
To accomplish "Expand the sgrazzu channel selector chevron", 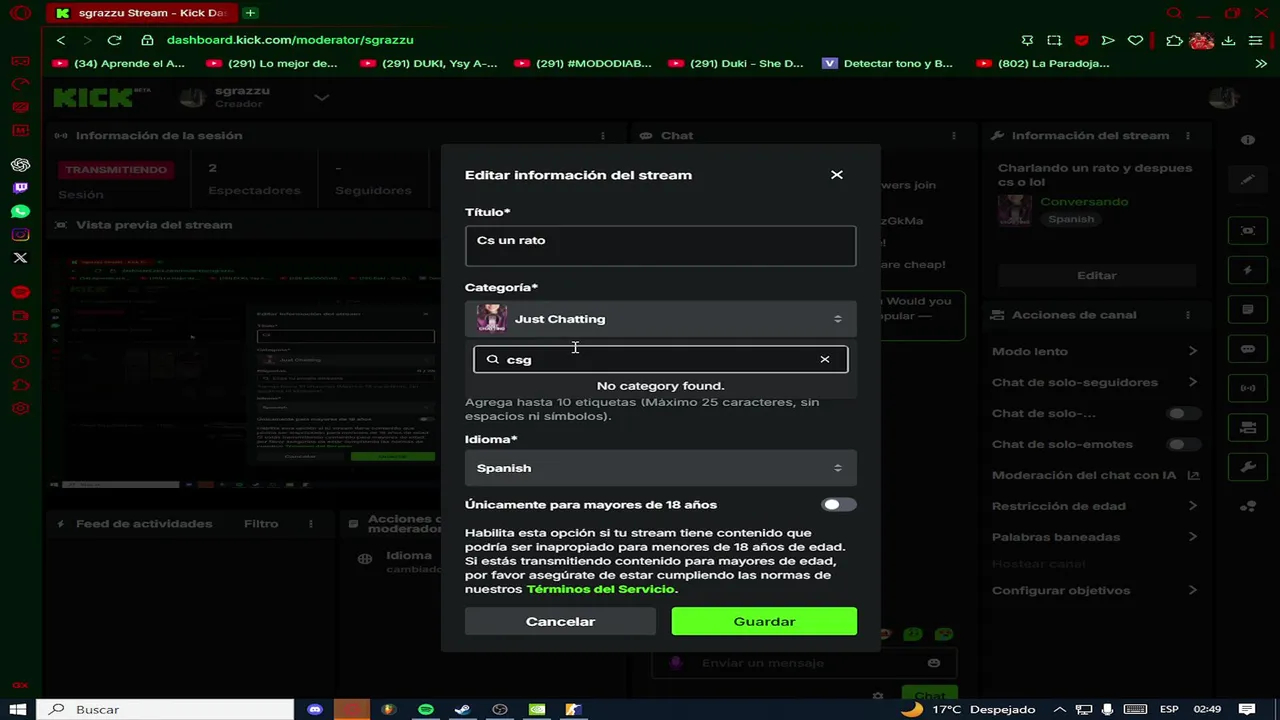I will coord(322,97).
